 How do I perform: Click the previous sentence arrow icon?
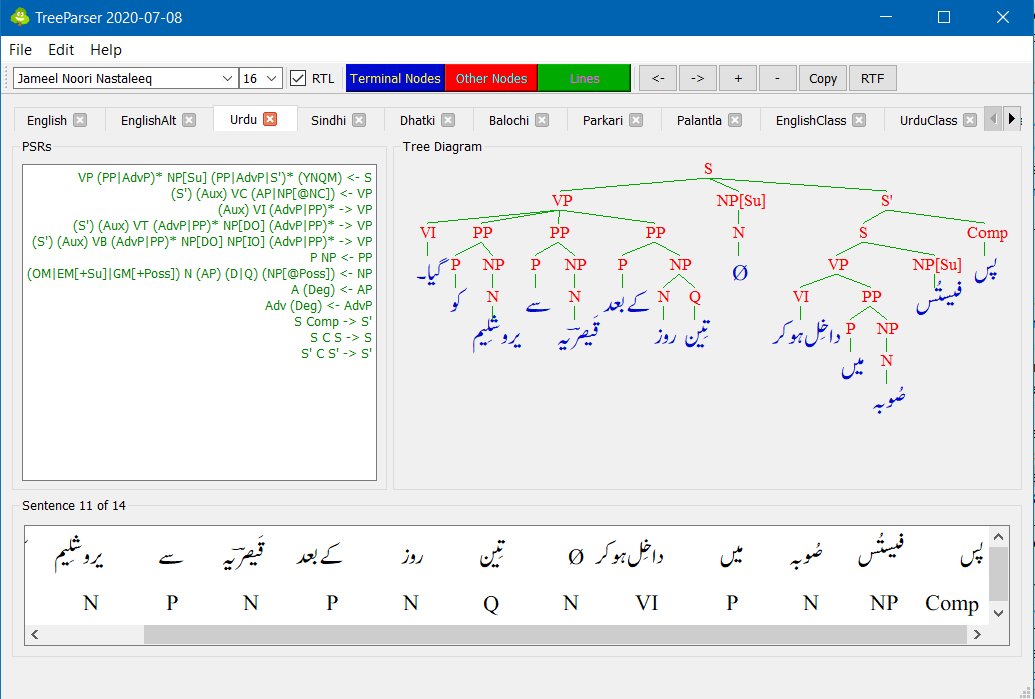[657, 77]
